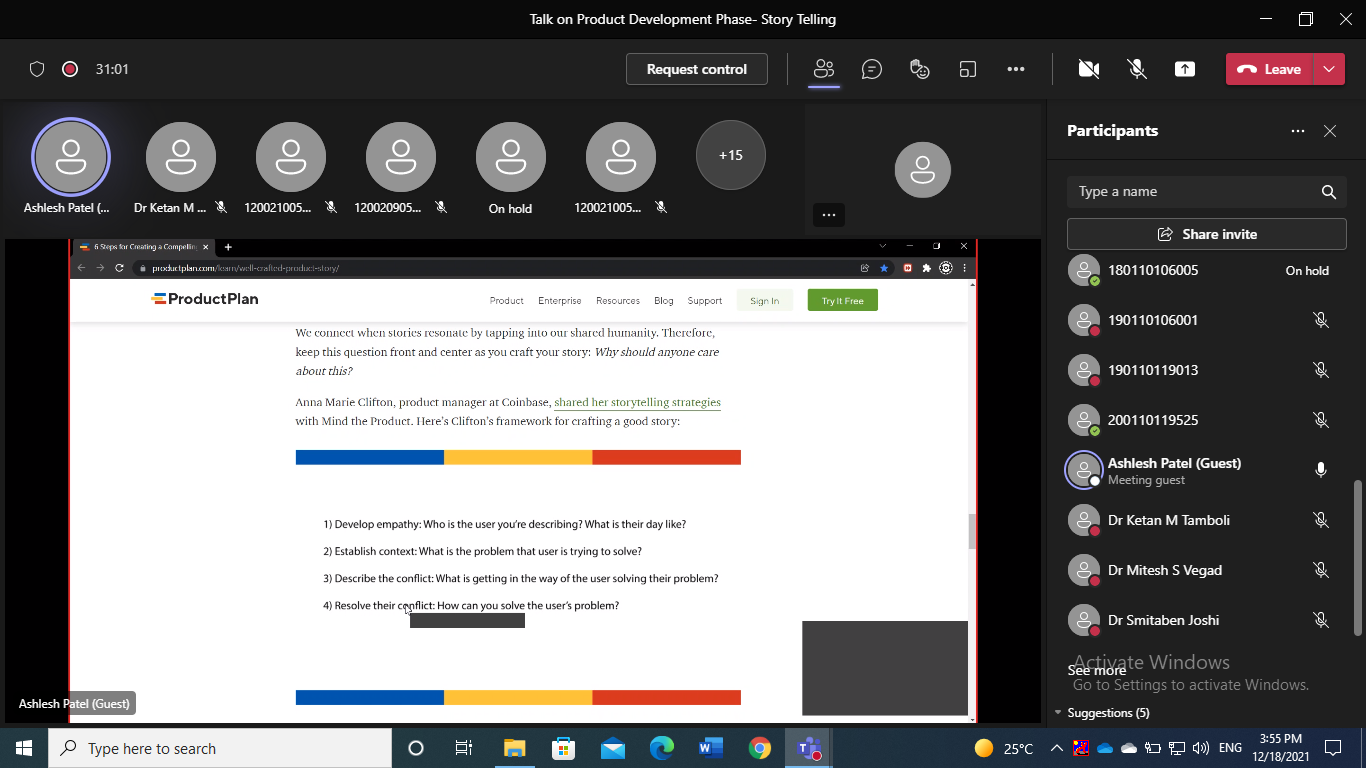Expand the +15 more participants bubble

pos(731,155)
